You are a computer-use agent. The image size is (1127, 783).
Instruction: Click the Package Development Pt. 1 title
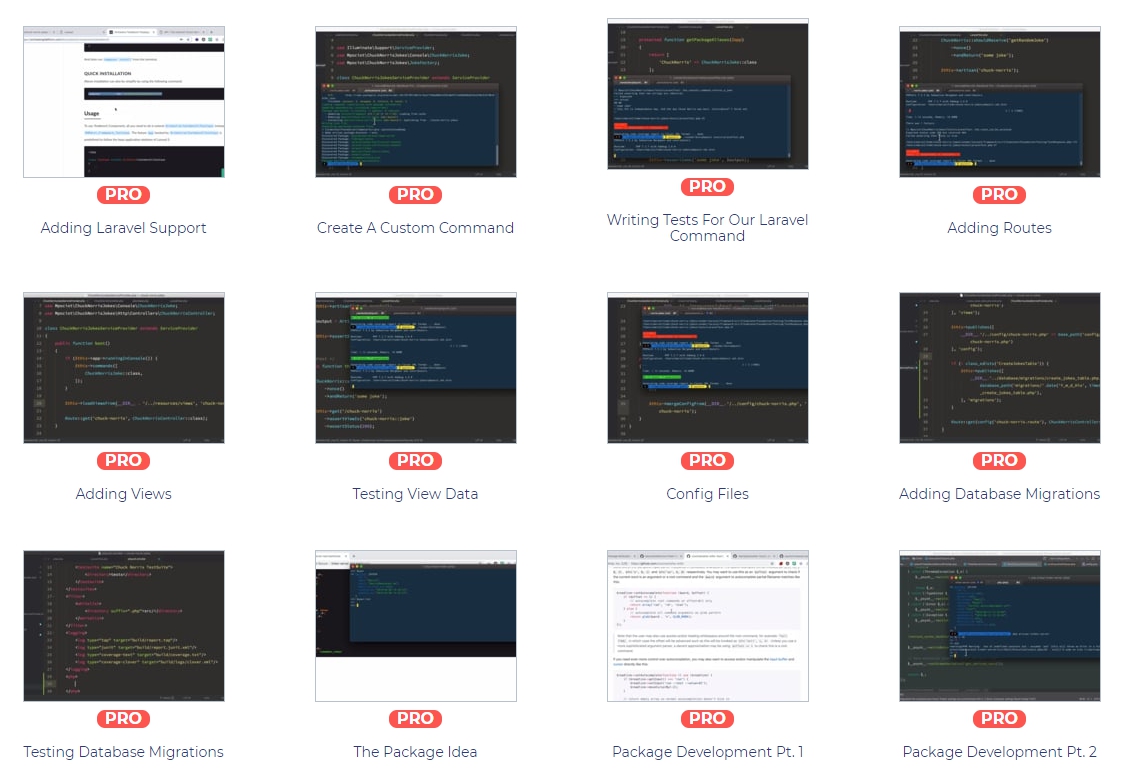click(707, 752)
